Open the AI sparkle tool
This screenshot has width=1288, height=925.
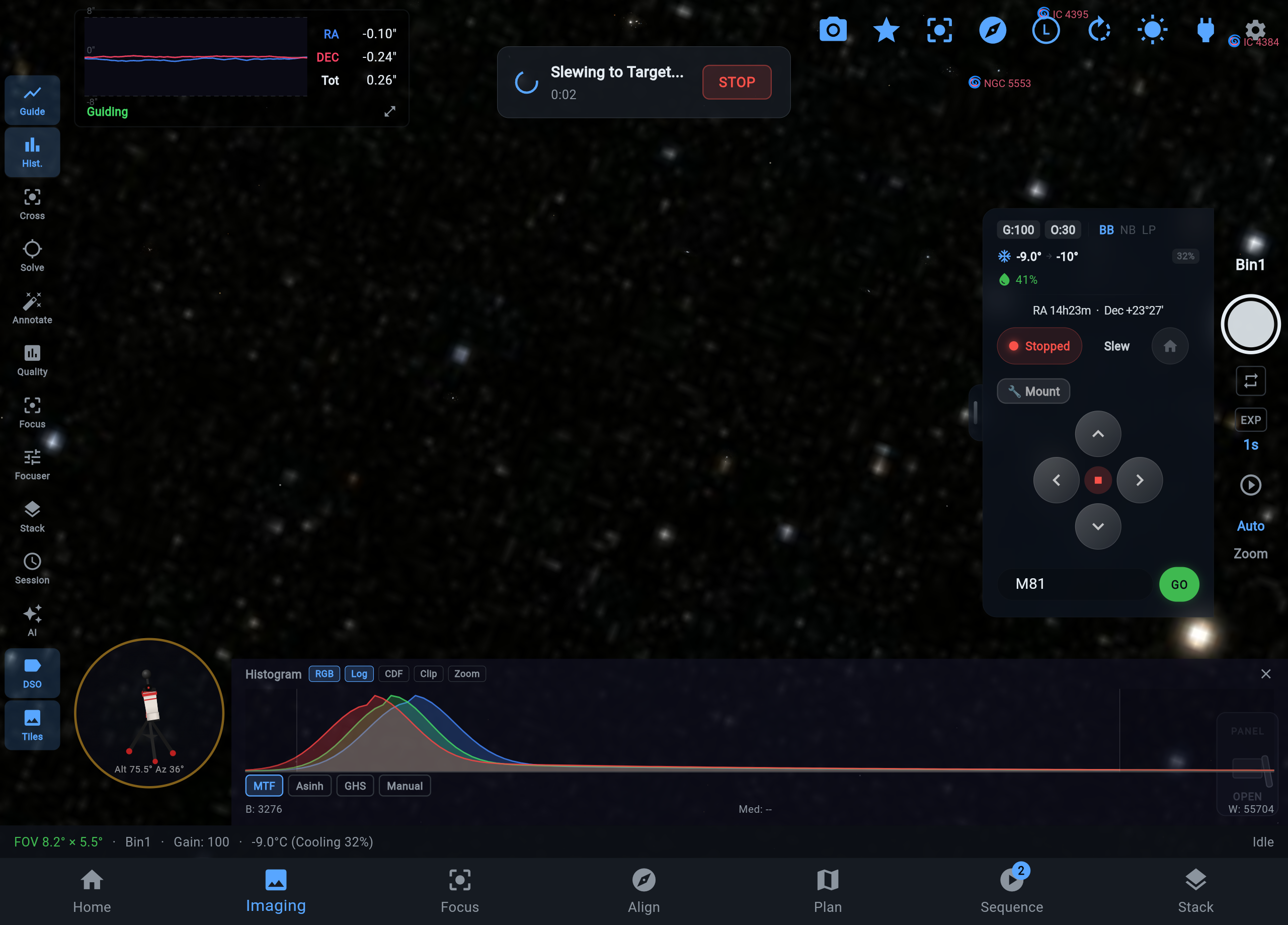point(32,621)
